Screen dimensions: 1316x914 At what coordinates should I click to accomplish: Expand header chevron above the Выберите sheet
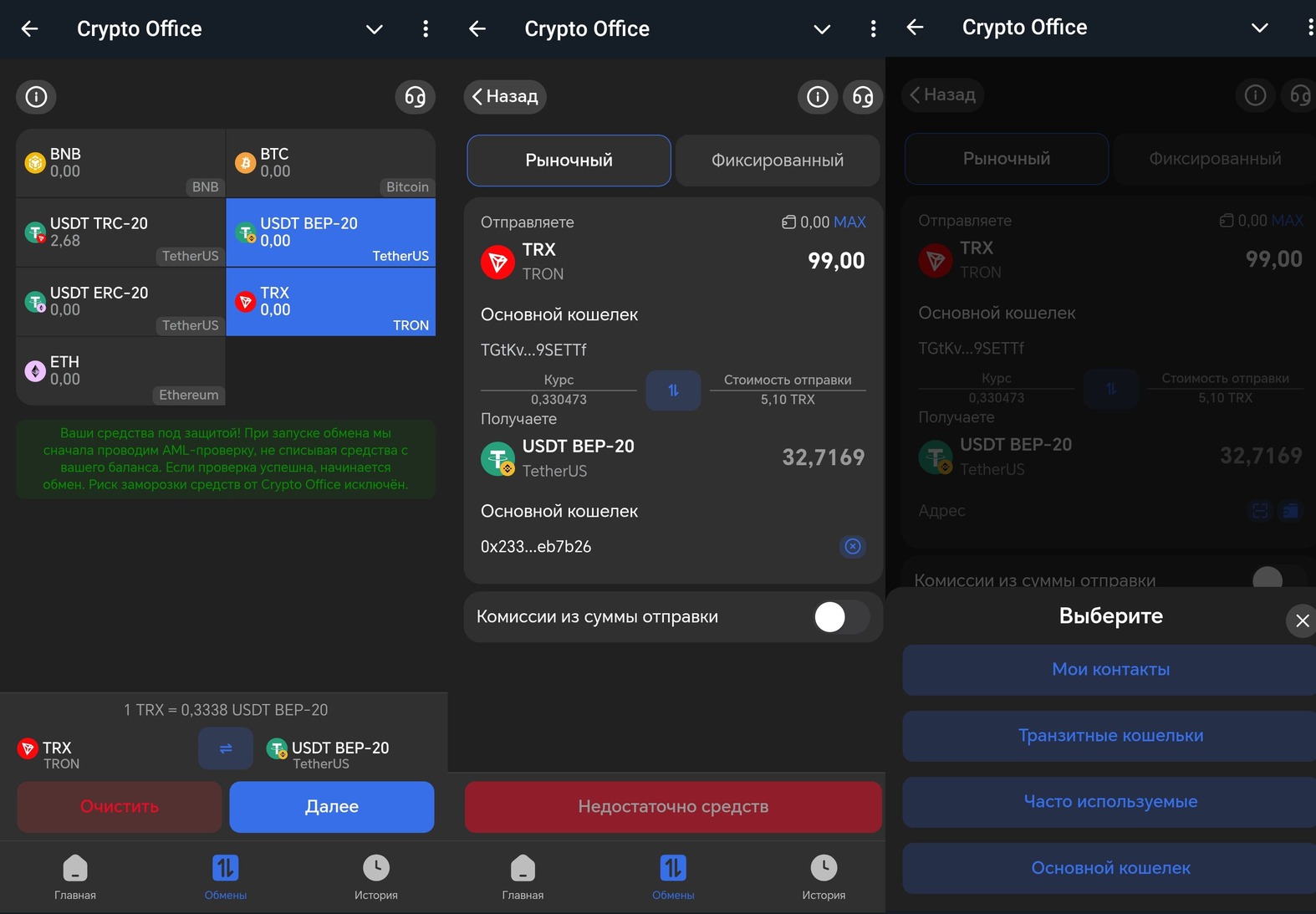(x=1259, y=28)
